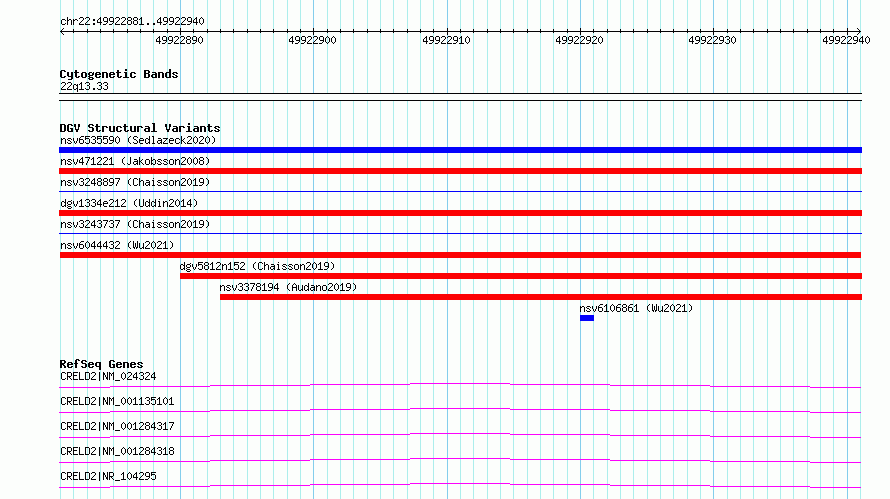Open variant dgv5812n152 (Chaisson2019) label
The height and width of the screenshot is (499, 890).
point(257,266)
